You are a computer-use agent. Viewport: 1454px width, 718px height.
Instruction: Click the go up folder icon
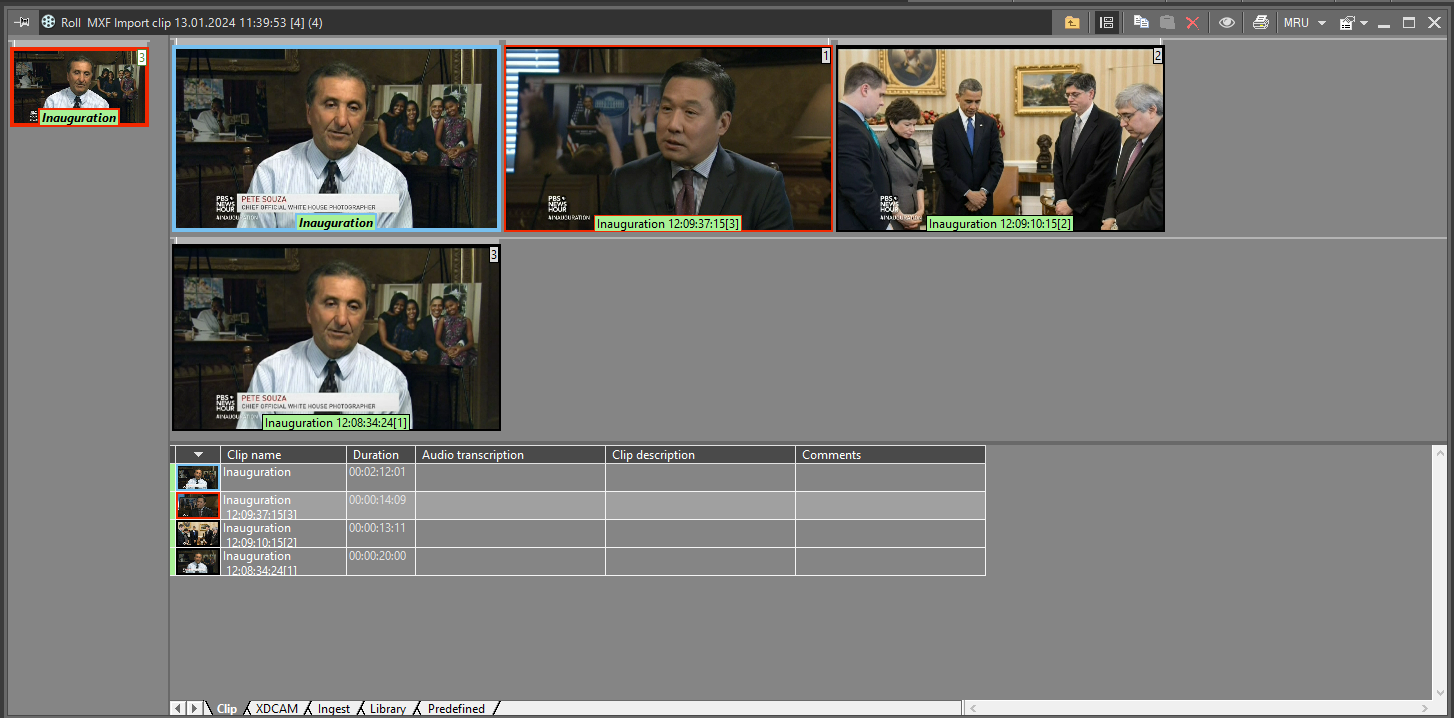(1072, 22)
